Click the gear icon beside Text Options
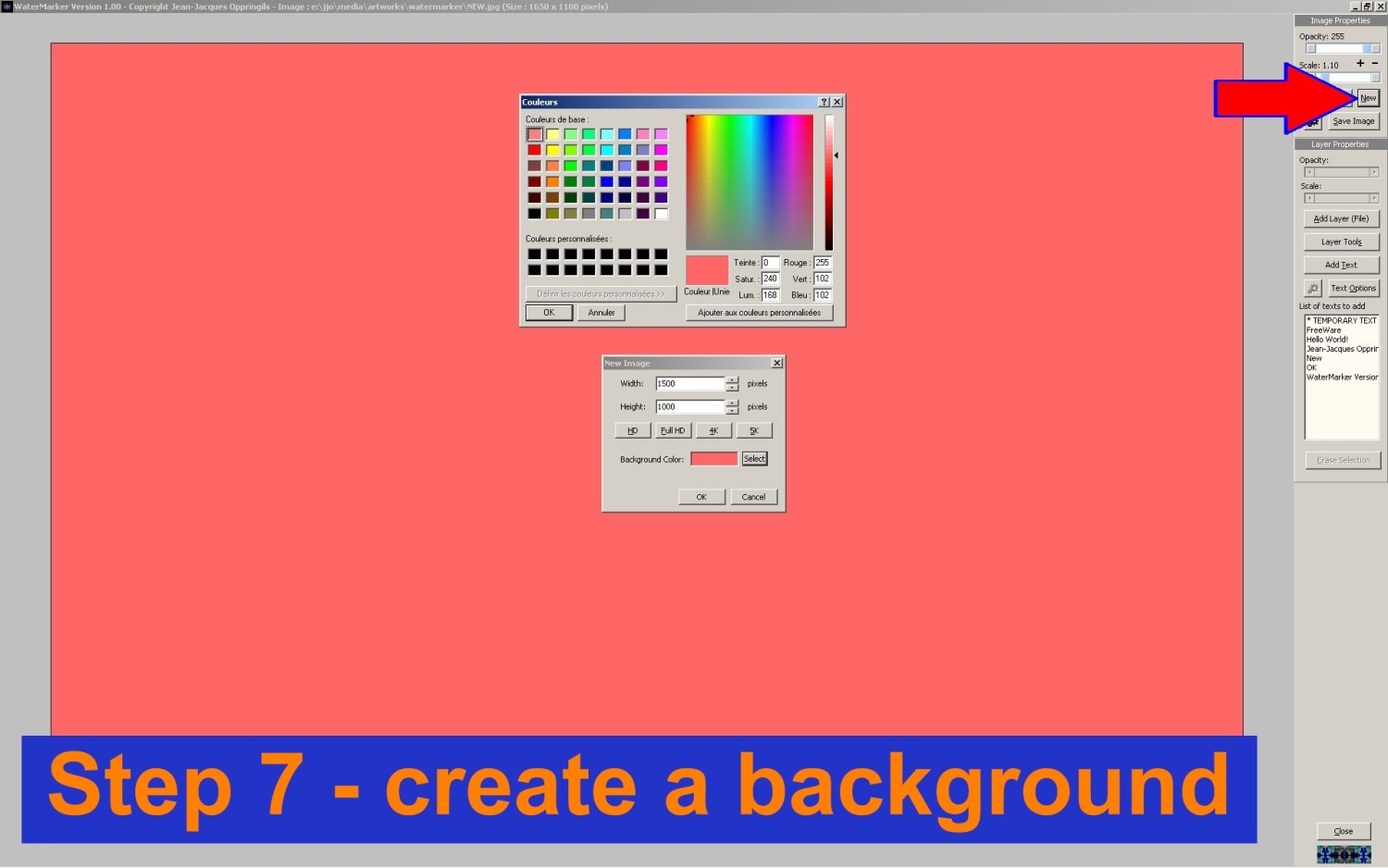1388x868 pixels. pyautogui.click(x=1312, y=289)
